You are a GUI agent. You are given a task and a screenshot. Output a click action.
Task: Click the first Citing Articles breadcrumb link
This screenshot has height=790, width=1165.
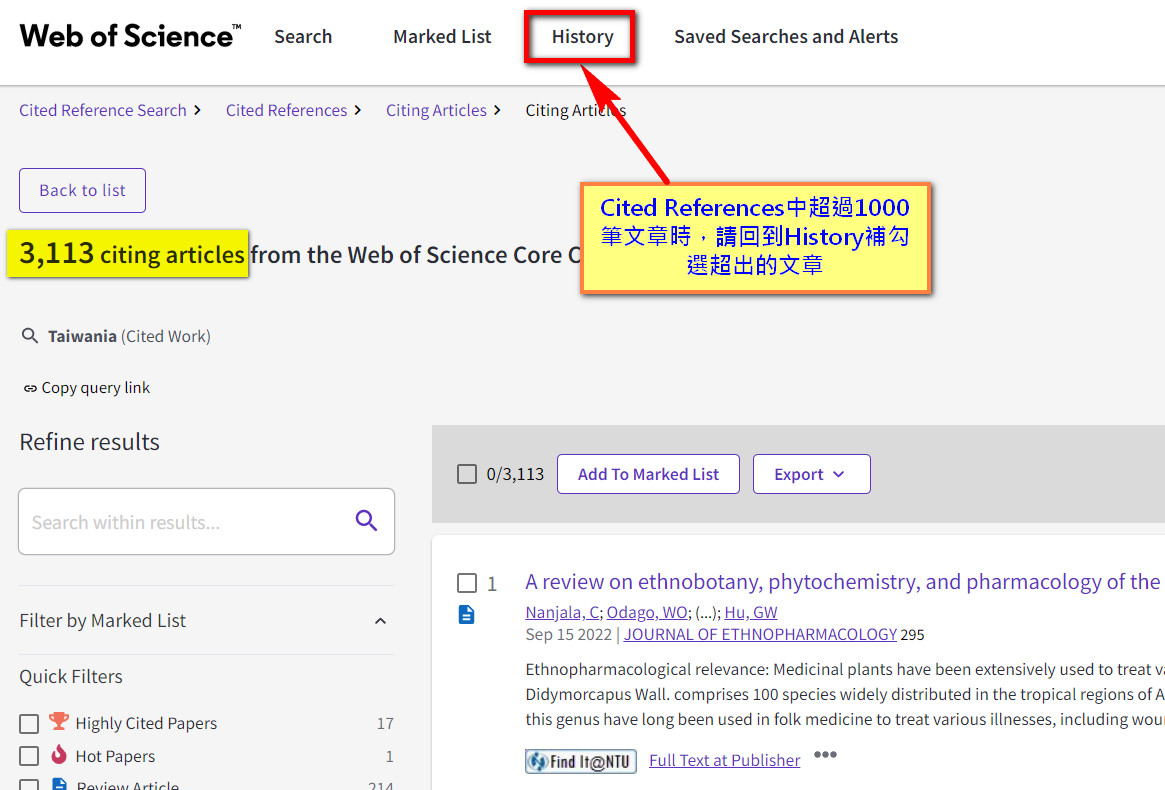coord(436,110)
